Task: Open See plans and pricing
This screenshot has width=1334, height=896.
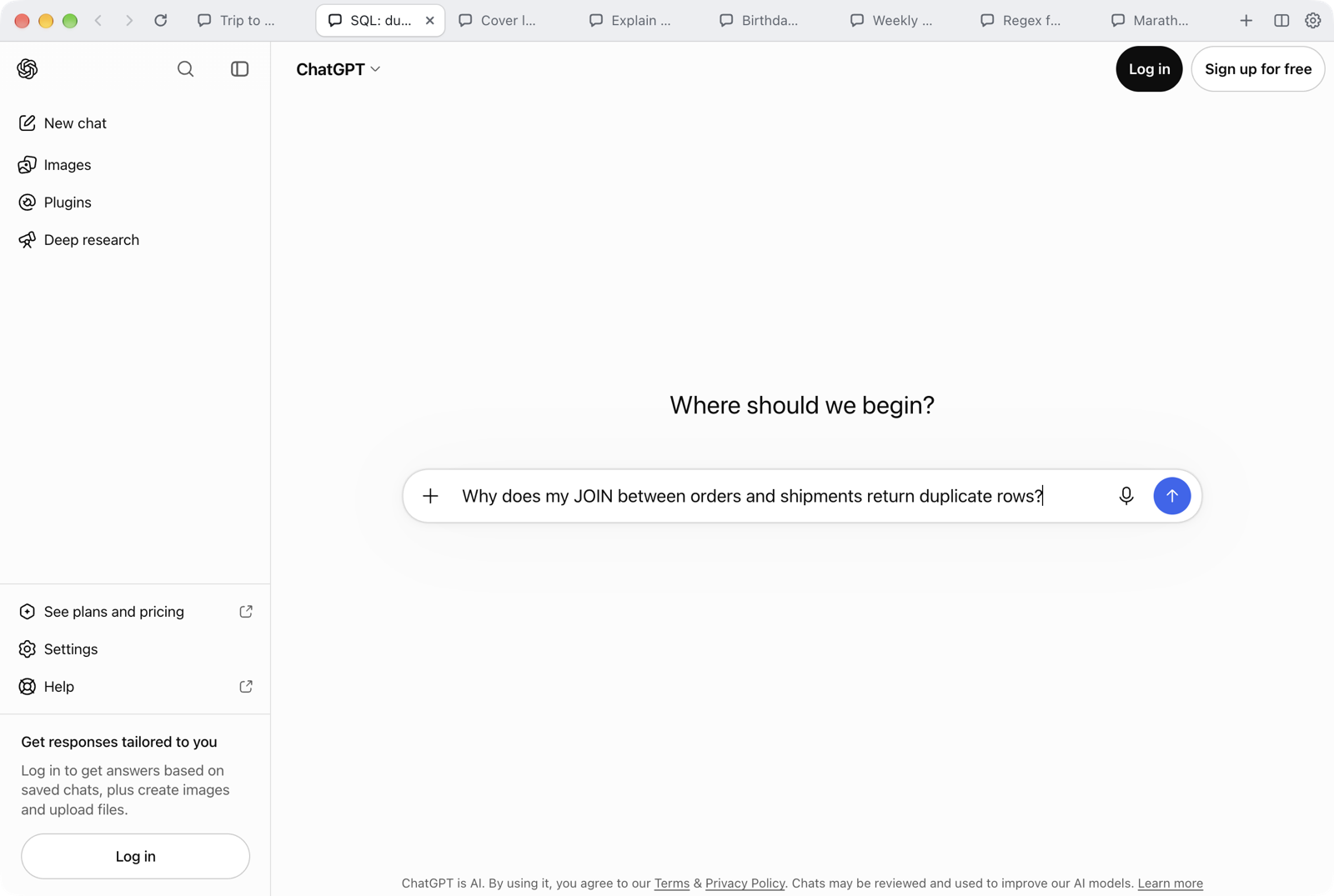Action: (x=135, y=612)
